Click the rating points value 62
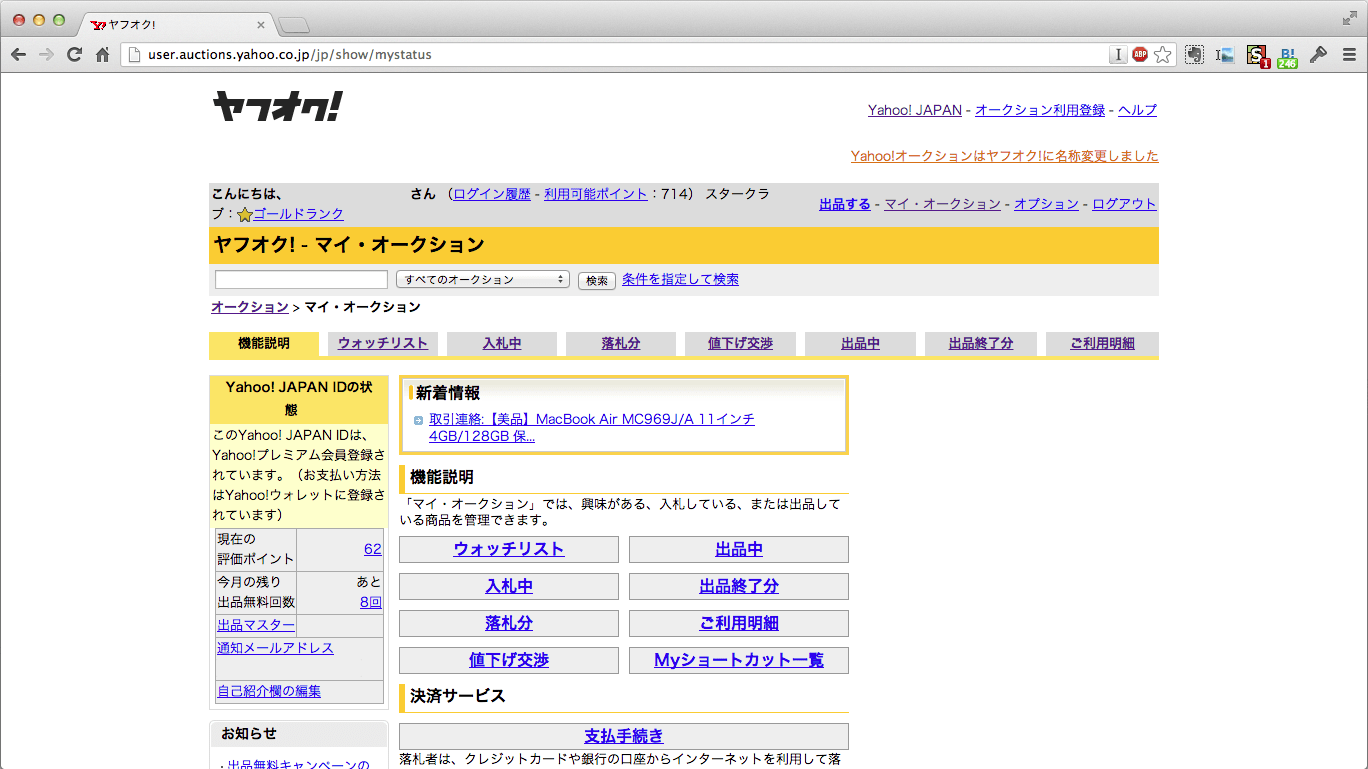Image resolution: width=1368 pixels, height=769 pixels. [x=373, y=549]
